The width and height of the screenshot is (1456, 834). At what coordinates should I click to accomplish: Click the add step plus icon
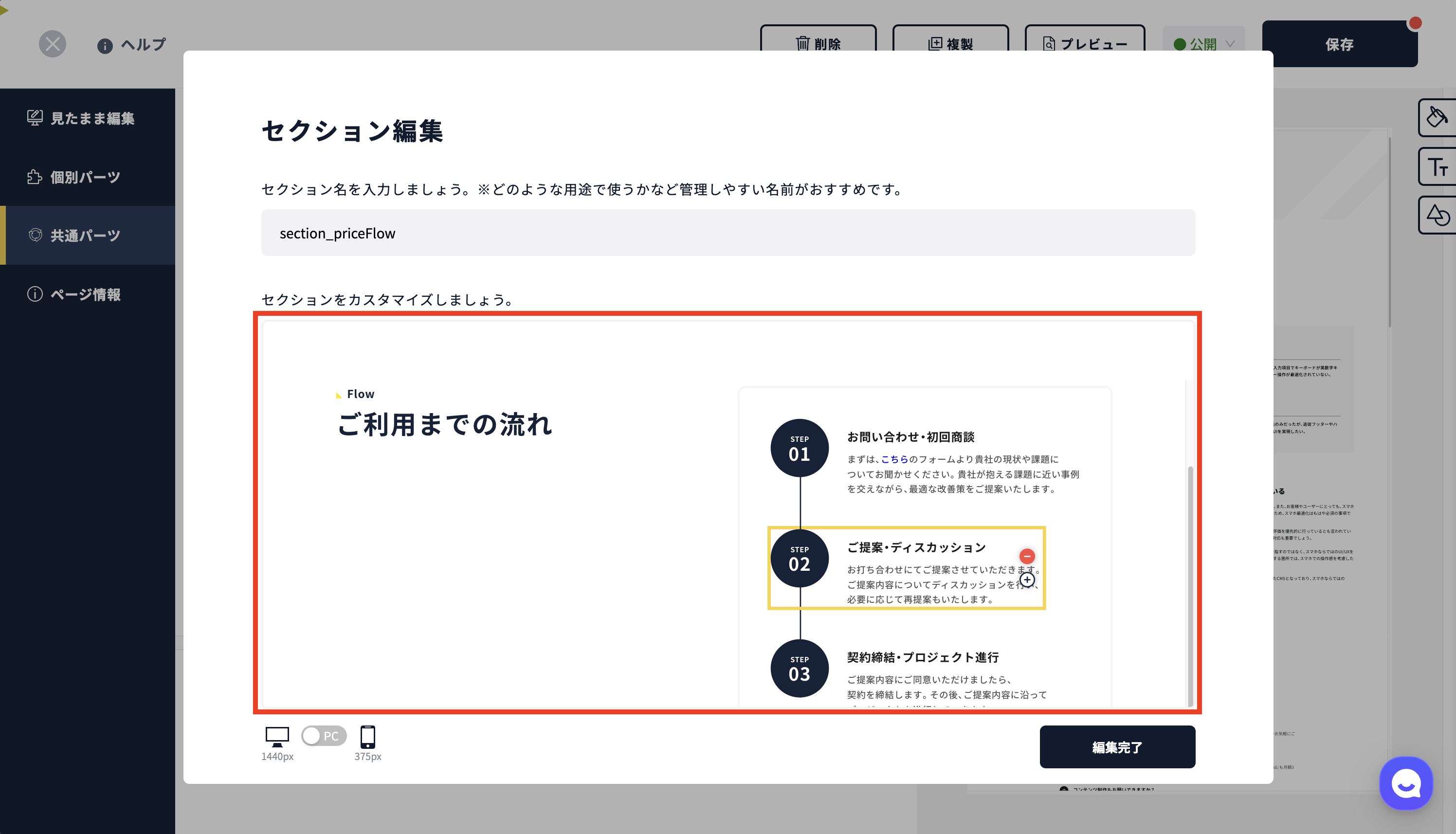(x=1028, y=580)
